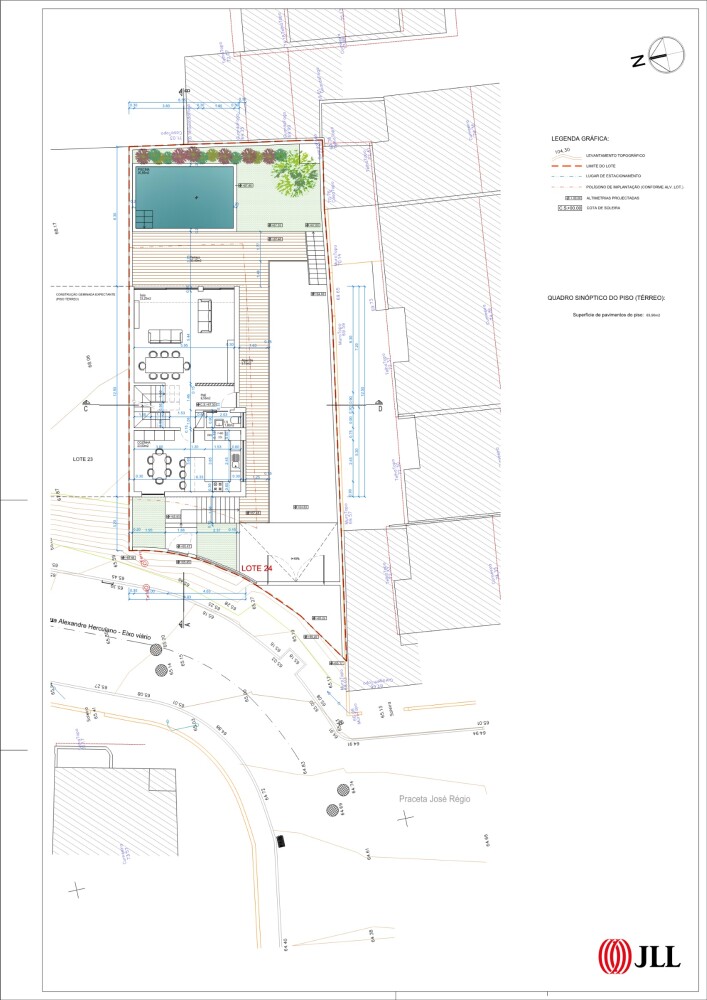Click the Legenda Gráfica heading
Screen dimensions: 707x1000
(580, 137)
